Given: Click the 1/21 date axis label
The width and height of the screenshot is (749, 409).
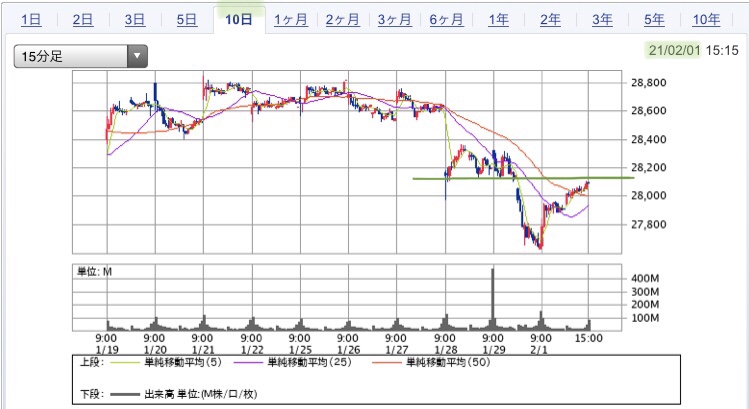Looking at the screenshot, I should (203, 350).
